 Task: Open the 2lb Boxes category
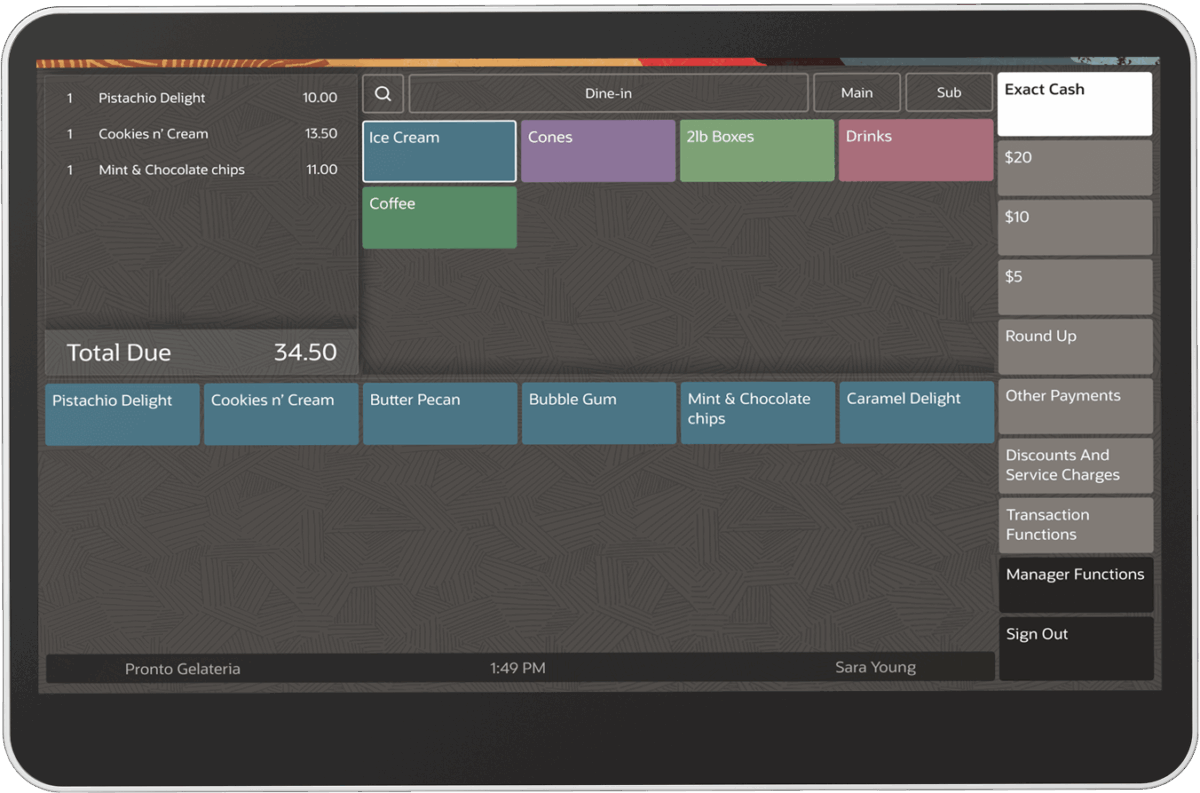click(x=757, y=151)
